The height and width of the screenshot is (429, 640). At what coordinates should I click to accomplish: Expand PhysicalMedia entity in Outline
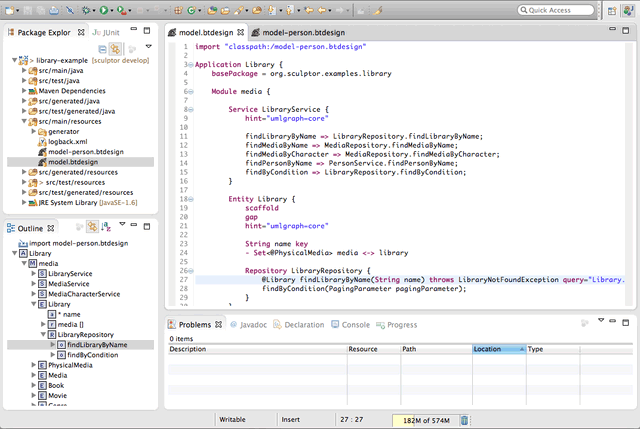pos(33,365)
